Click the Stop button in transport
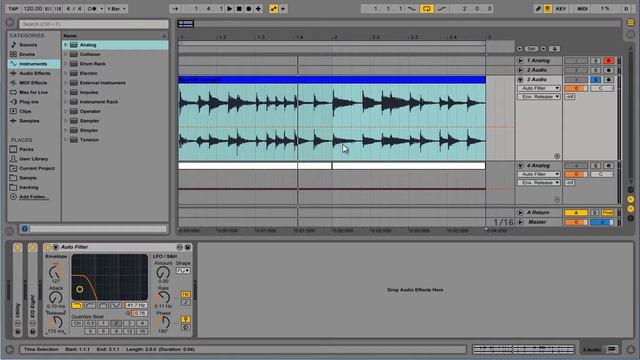The height and width of the screenshot is (360, 640). pos(239,9)
